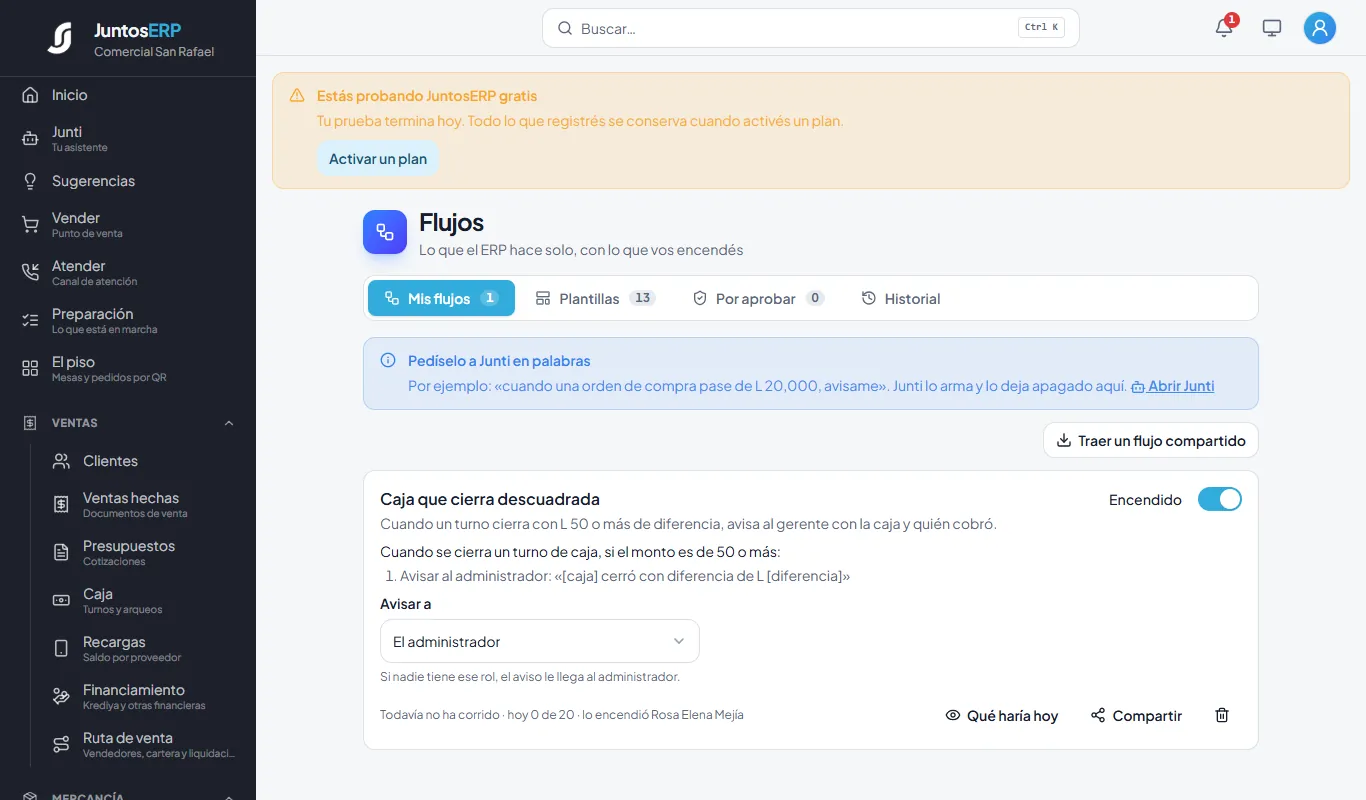Expand the Avisar a dropdown
Image resolution: width=1366 pixels, height=800 pixels.
coord(540,641)
